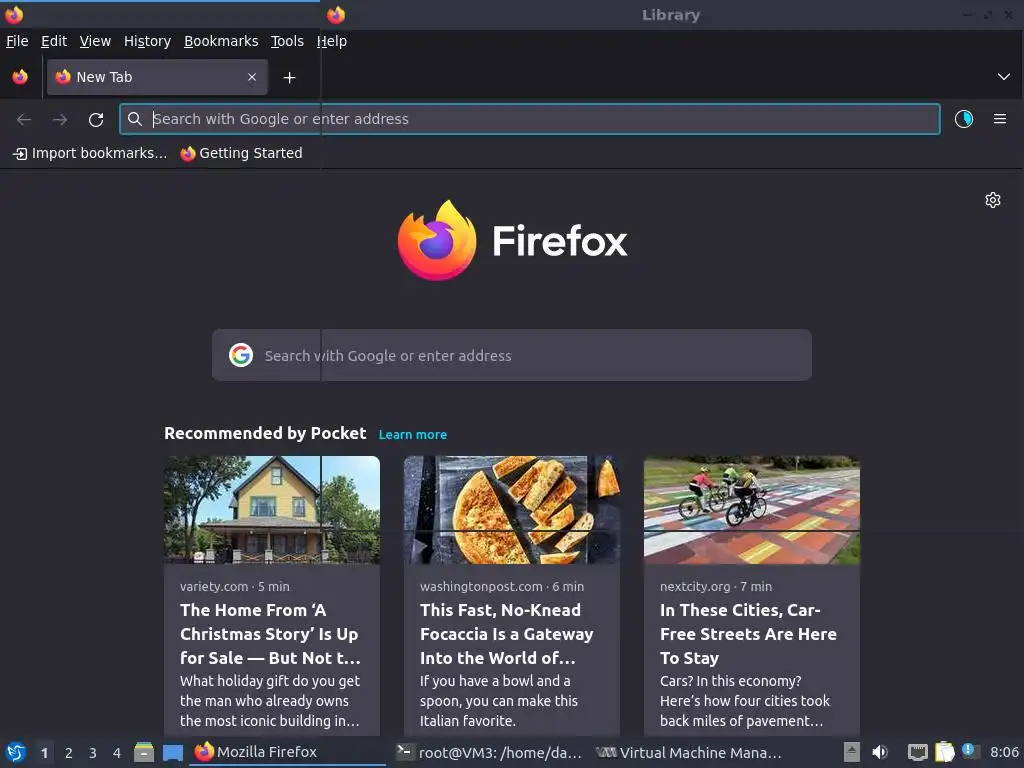
Task: Click the 'washingtonpost.com · 6 min' source text
Action: [x=502, y=586]
